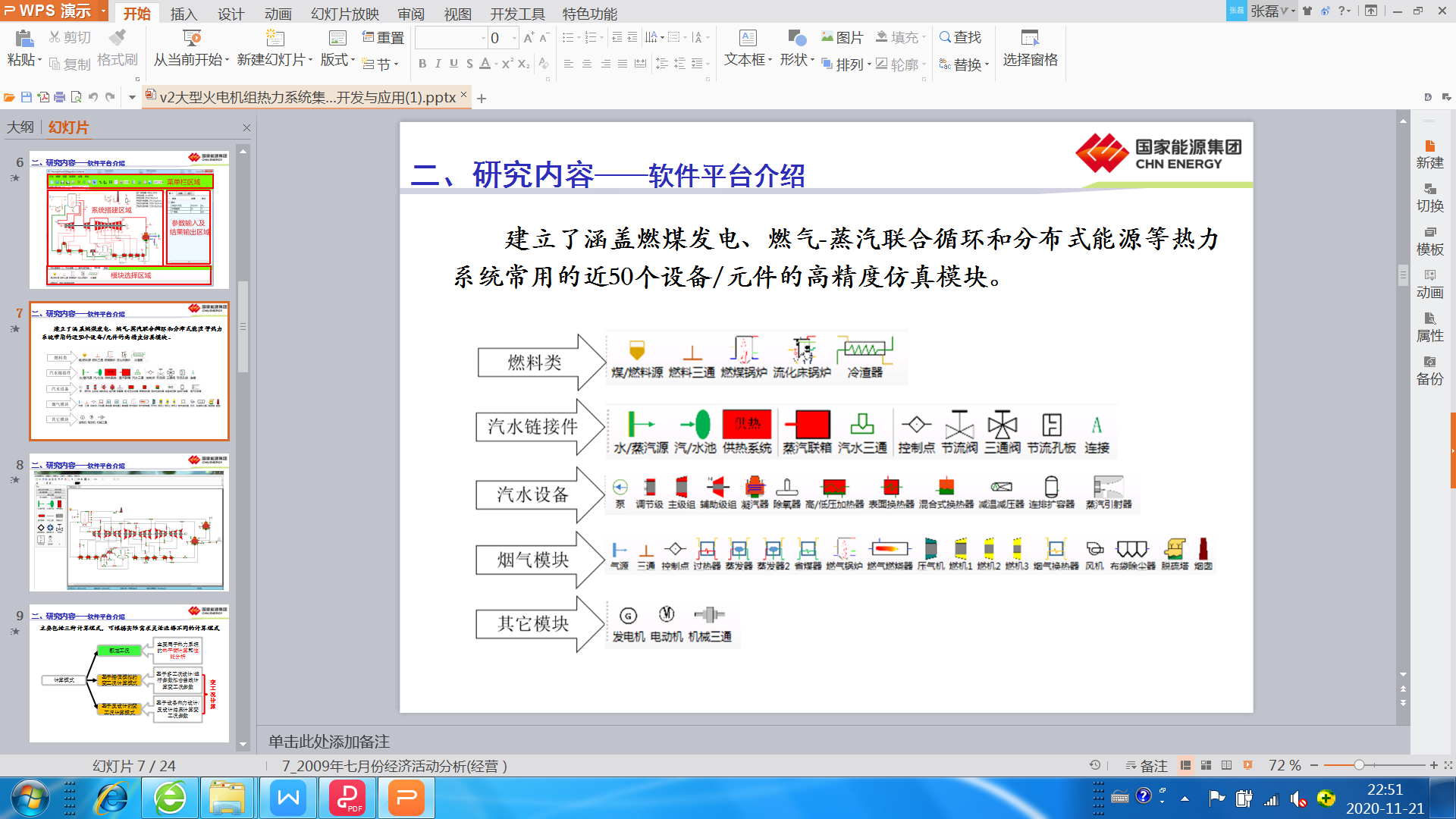Viewport: 1456px width, 819px height.
Task: Click the clear formatting icon
Action: tap(544, 64)
